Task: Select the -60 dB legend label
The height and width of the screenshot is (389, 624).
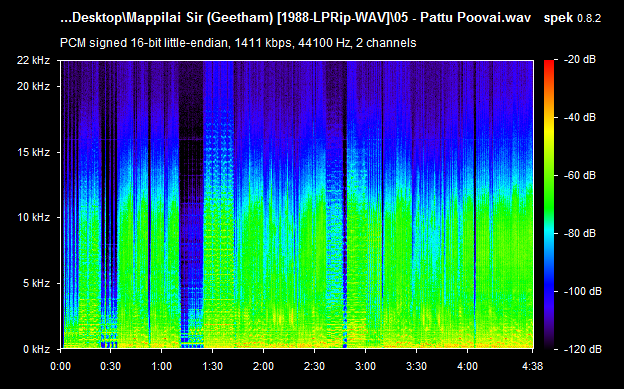Action: (x=580, y=176)
